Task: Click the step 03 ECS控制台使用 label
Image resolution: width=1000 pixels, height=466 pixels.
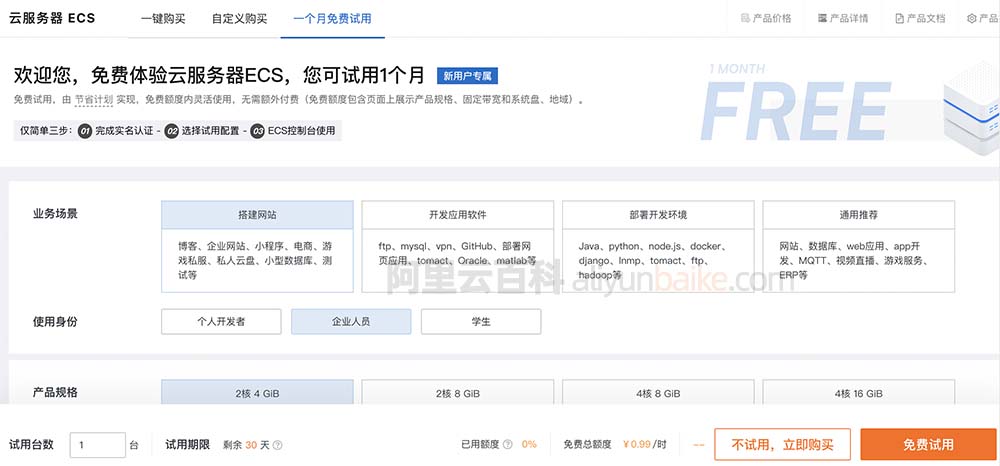Action: tap(293, 131)
